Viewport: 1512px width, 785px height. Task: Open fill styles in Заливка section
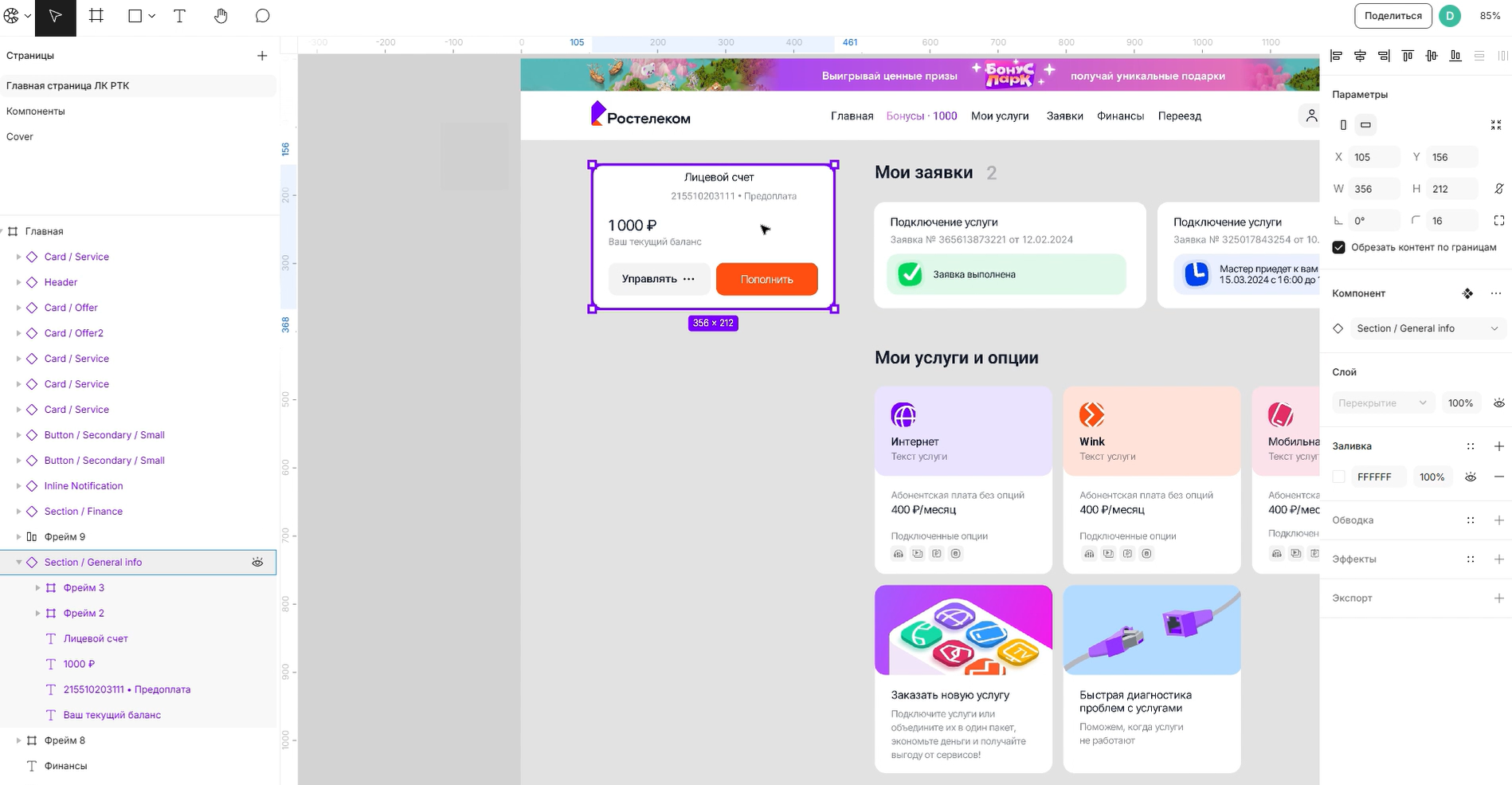point(1471,446)
